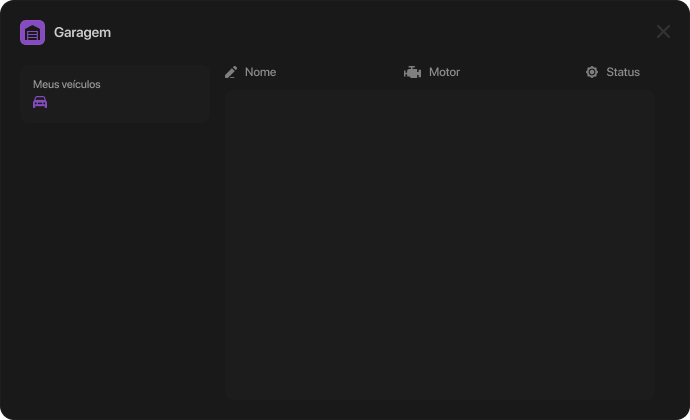The image size is (690, 420).
Task: Click the gear icon beside Status
Action: point(592,72)
